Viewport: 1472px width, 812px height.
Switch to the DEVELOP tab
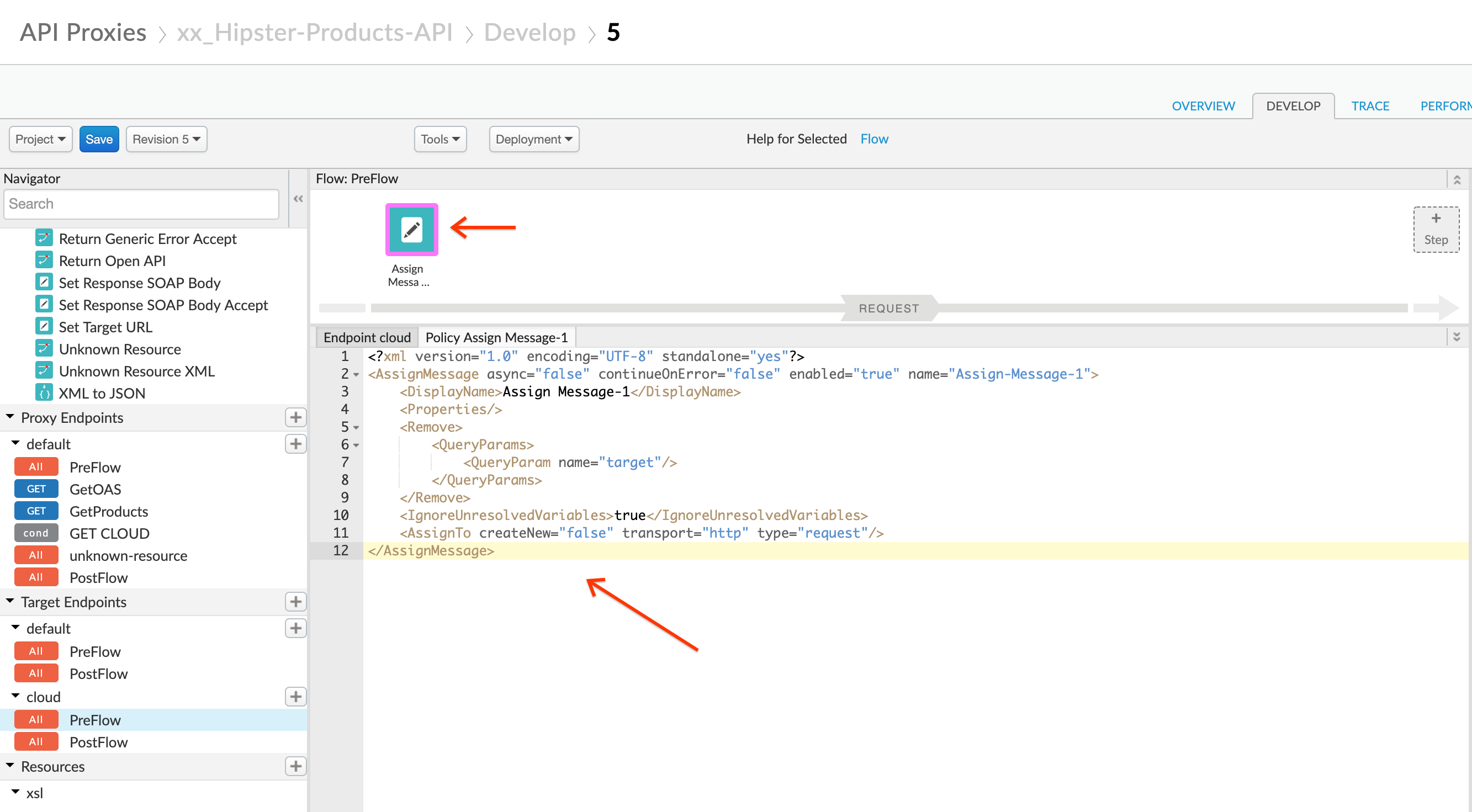(1293, 107)
